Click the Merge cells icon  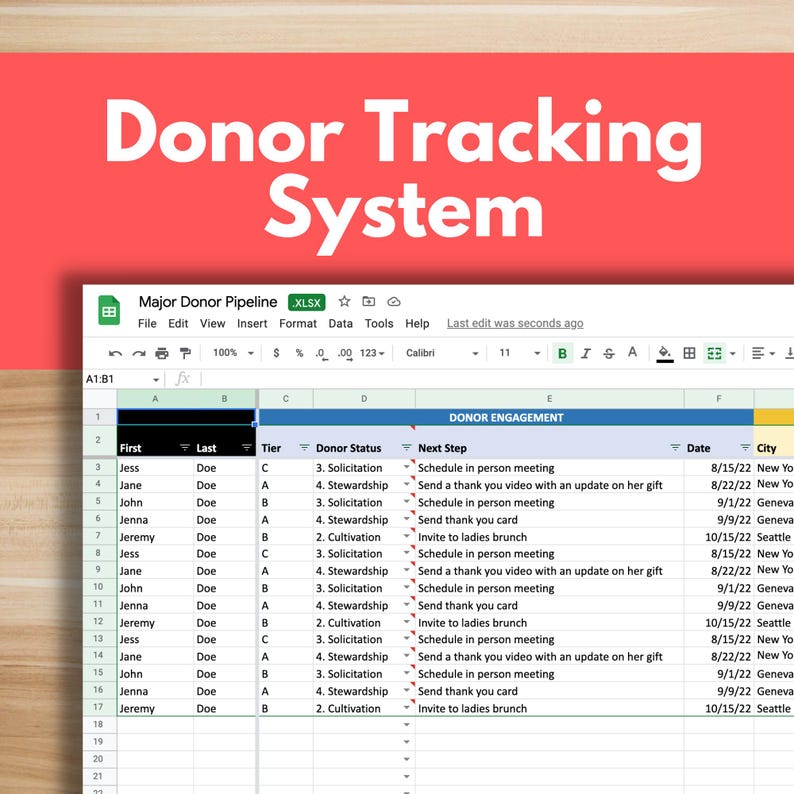714,353
